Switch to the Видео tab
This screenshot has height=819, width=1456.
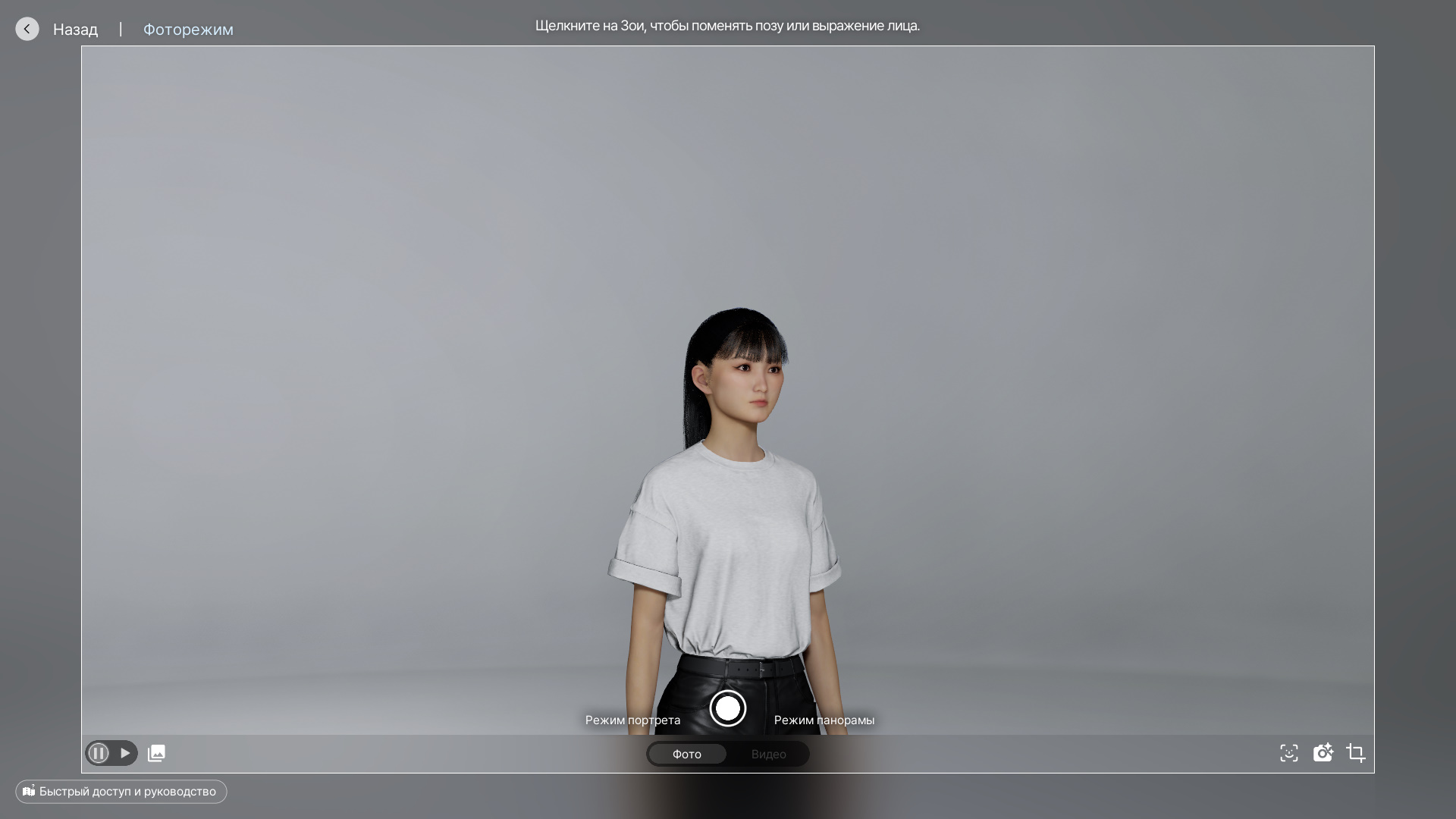[768, 754]
